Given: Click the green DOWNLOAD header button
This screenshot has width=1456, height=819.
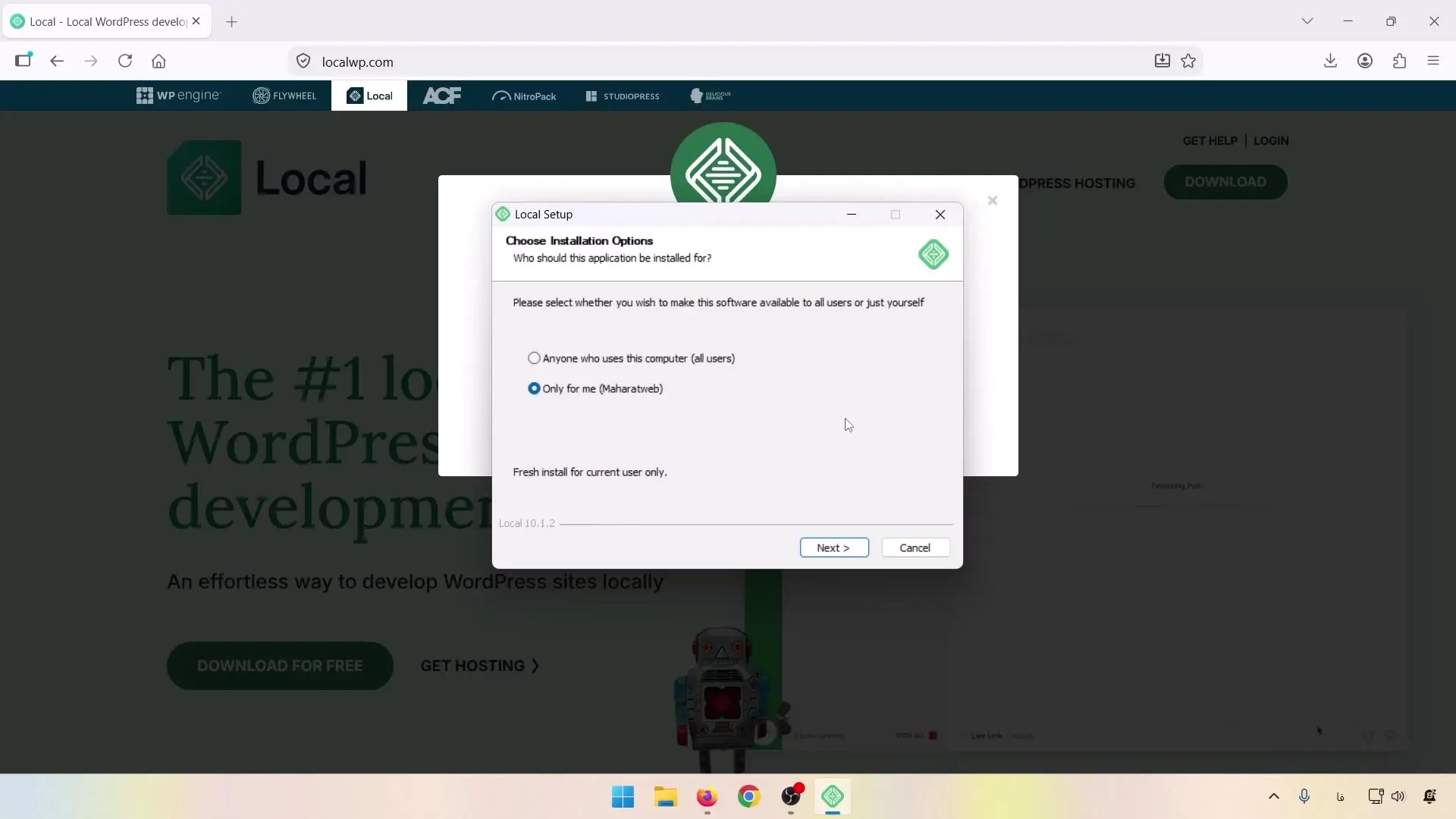Looking at the screenshot, I should point(1225,182).
